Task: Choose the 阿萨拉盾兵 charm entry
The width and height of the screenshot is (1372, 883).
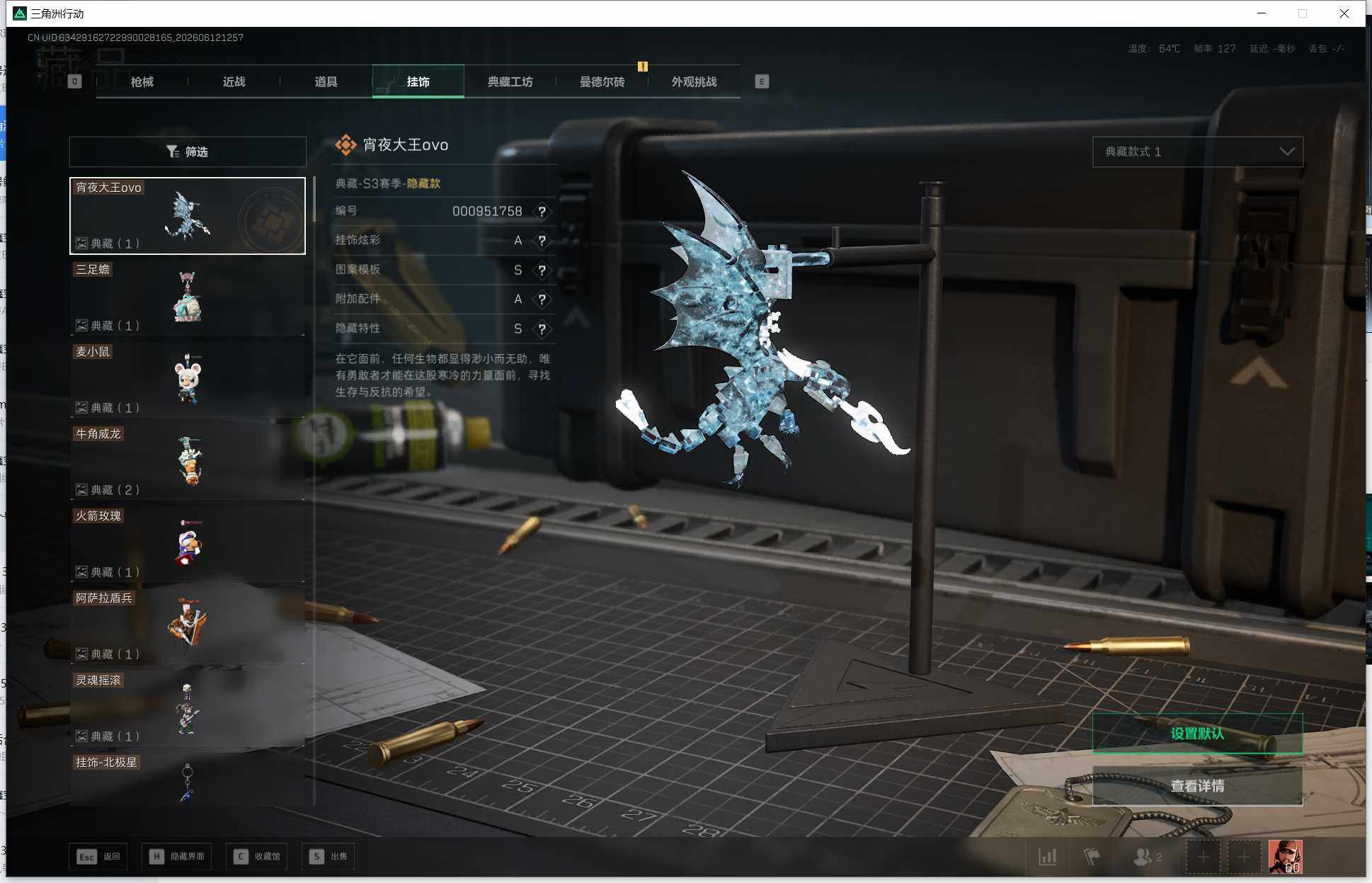Action: click(188, 626)
